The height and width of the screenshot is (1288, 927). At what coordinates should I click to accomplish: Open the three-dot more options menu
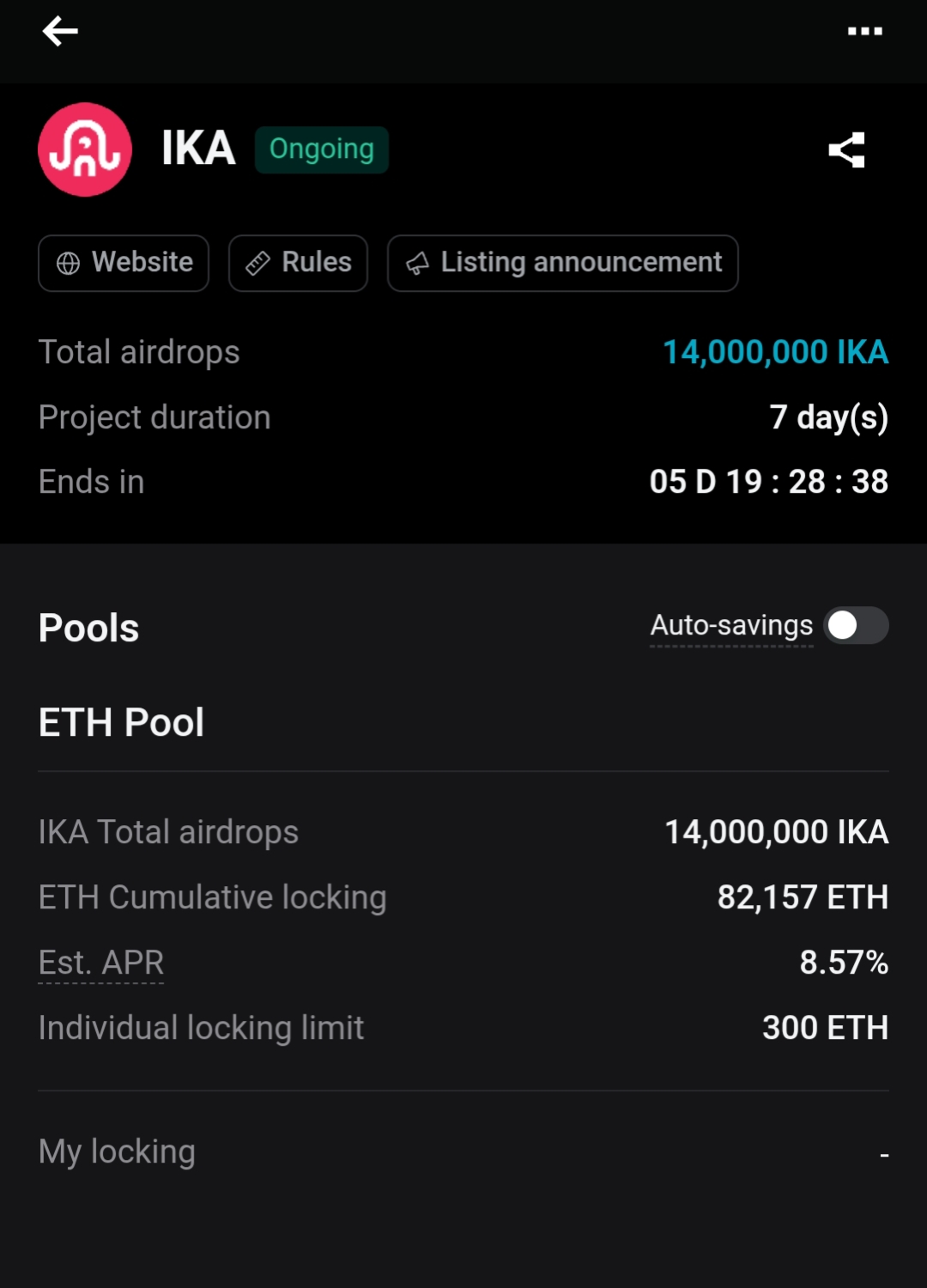tap(864, 32)
